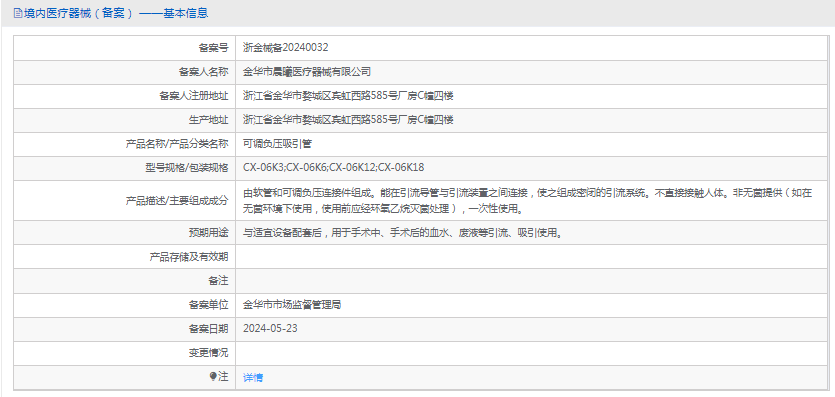Click the 预期用途 row label

click(x=208, y=233)
